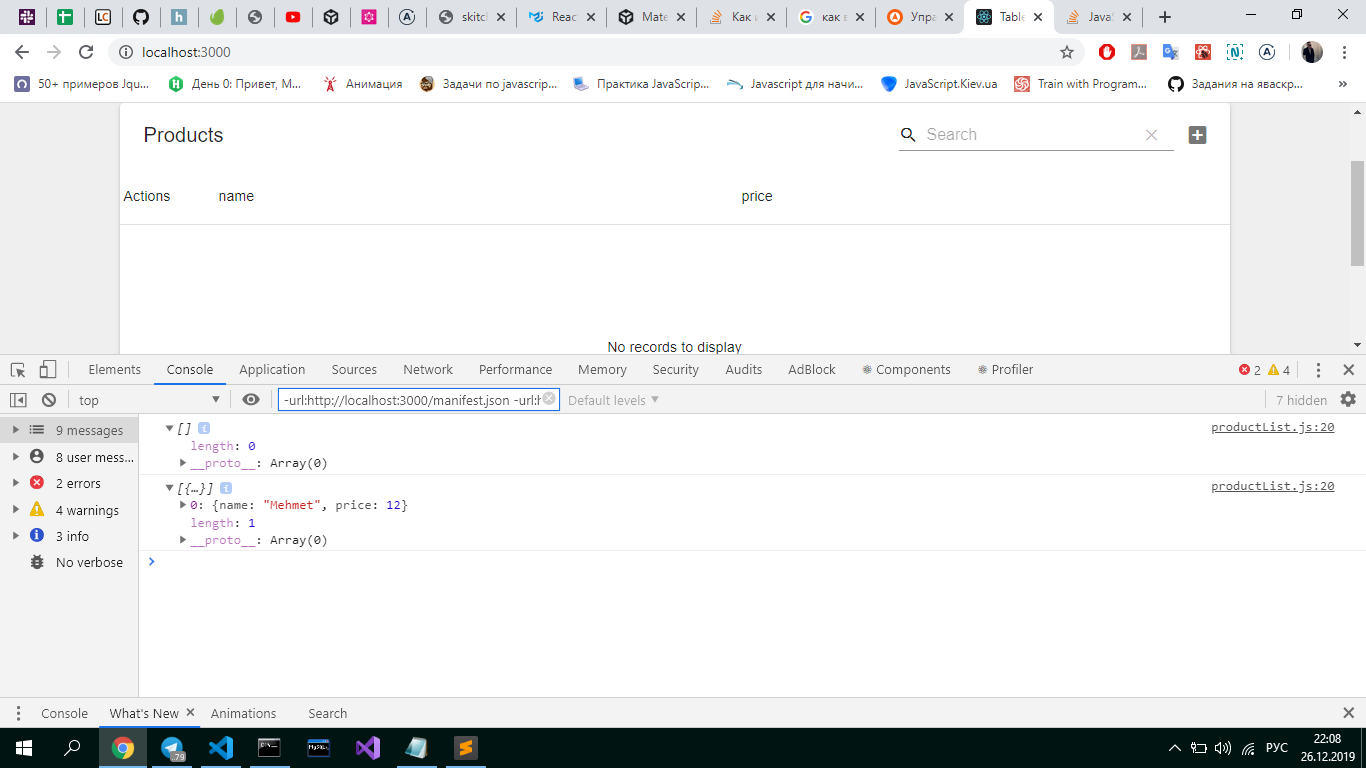Select the No verbose sidebar entry
Viewport: 1366px width, 768px height.
tap(69, 562)
